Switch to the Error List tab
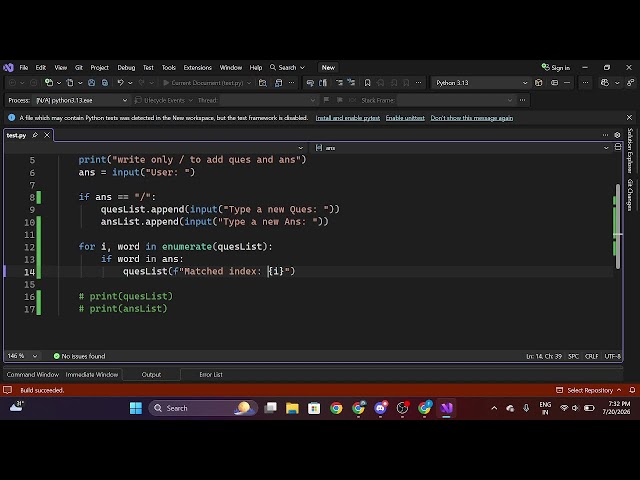Screen dimensions: 640x480 click(211, 374)
